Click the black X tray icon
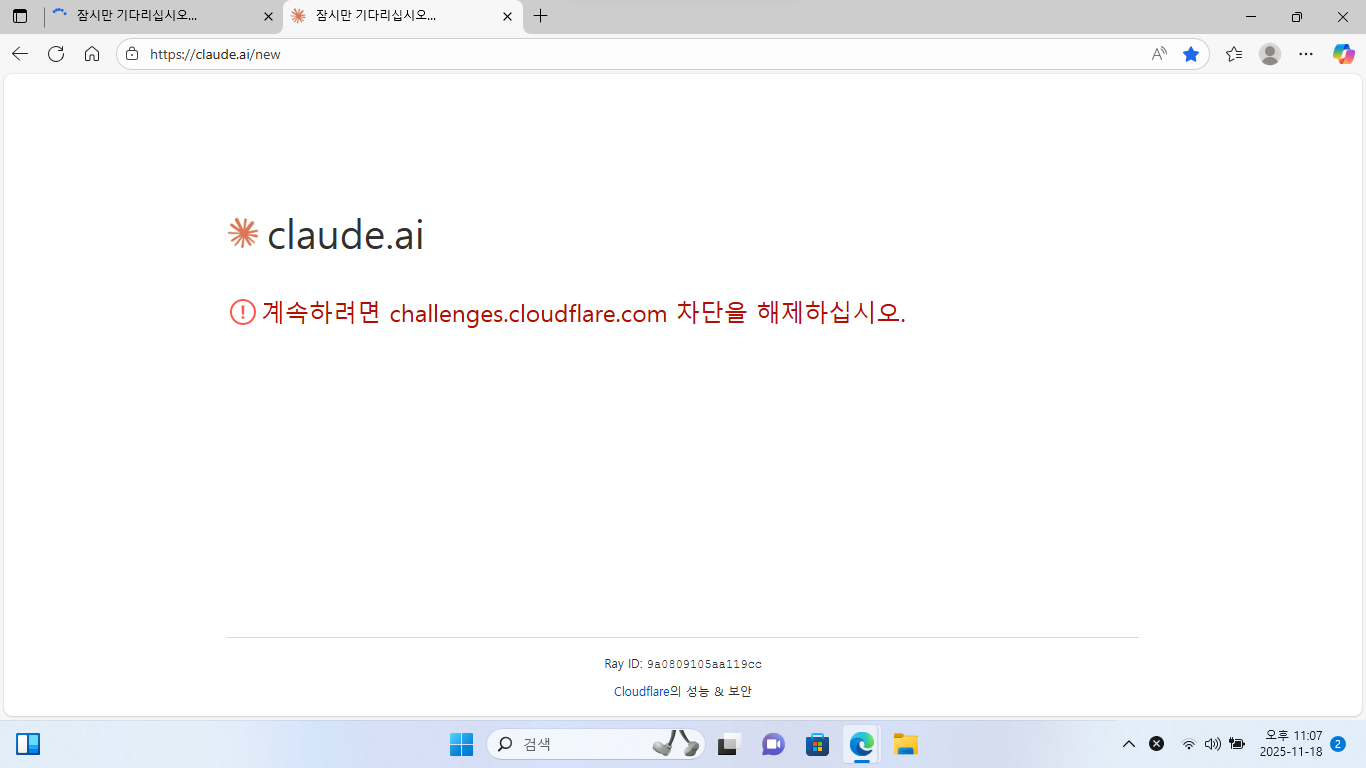The height and width of the screenshot is (768, 1366). click(1157, 744)
